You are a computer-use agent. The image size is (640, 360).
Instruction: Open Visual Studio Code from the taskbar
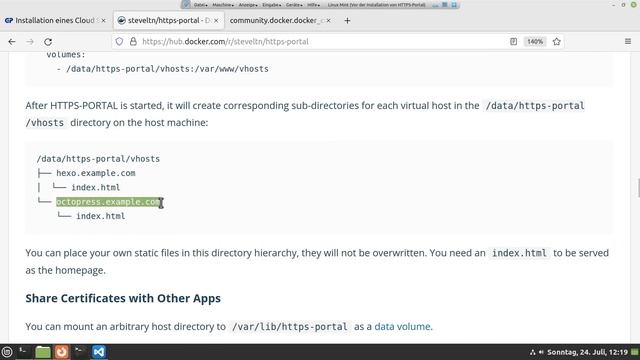(99, 352)
